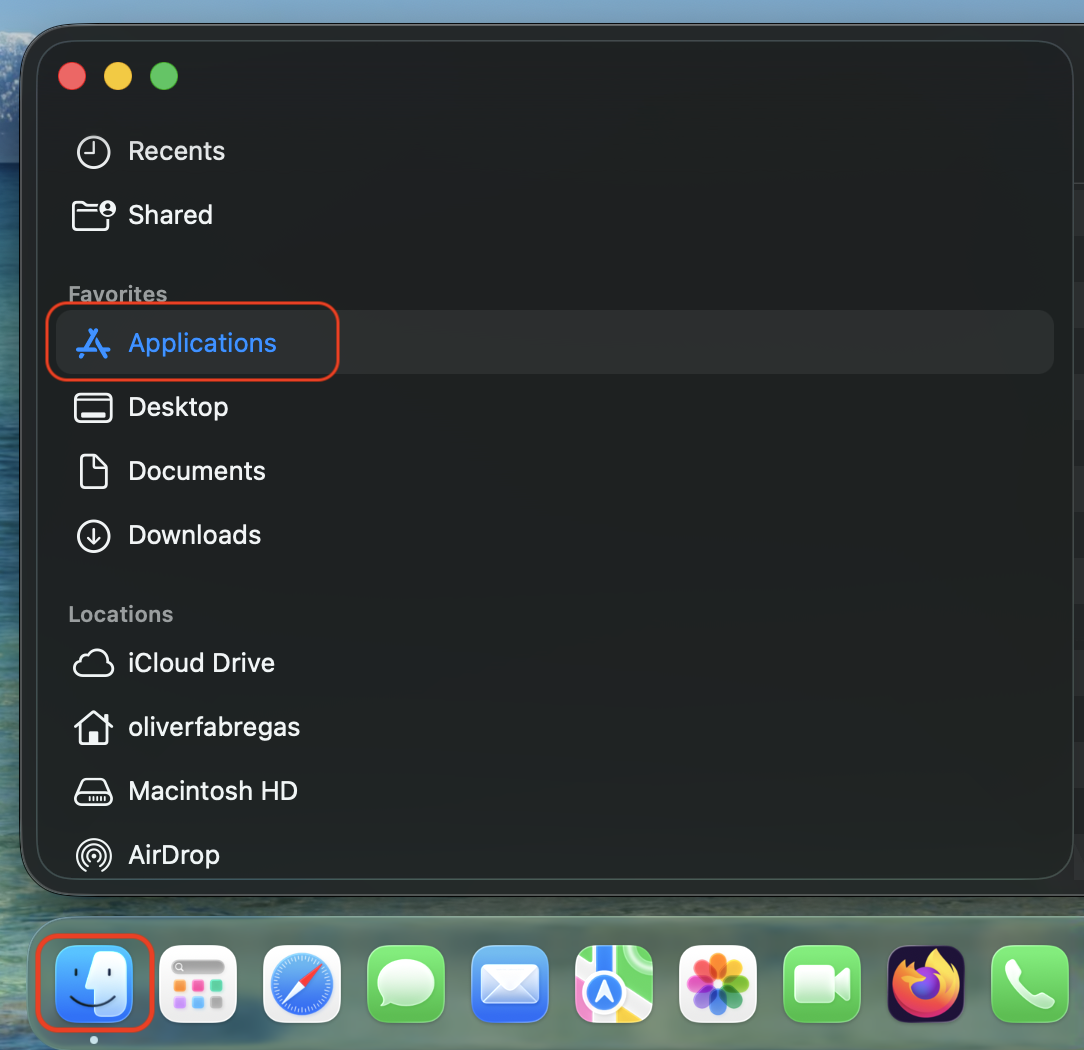Open the oliverfabregas home folder
The width and height of the screenshot is (1084, 1050).
pyautogui.click(x=213, y=727)
